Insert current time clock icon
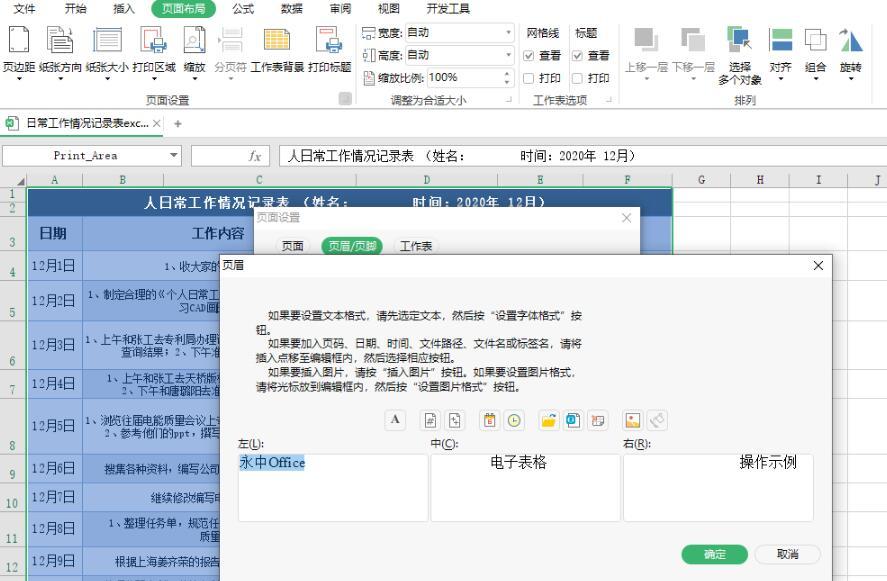This screenshot has width=887, height=581. 514,420
